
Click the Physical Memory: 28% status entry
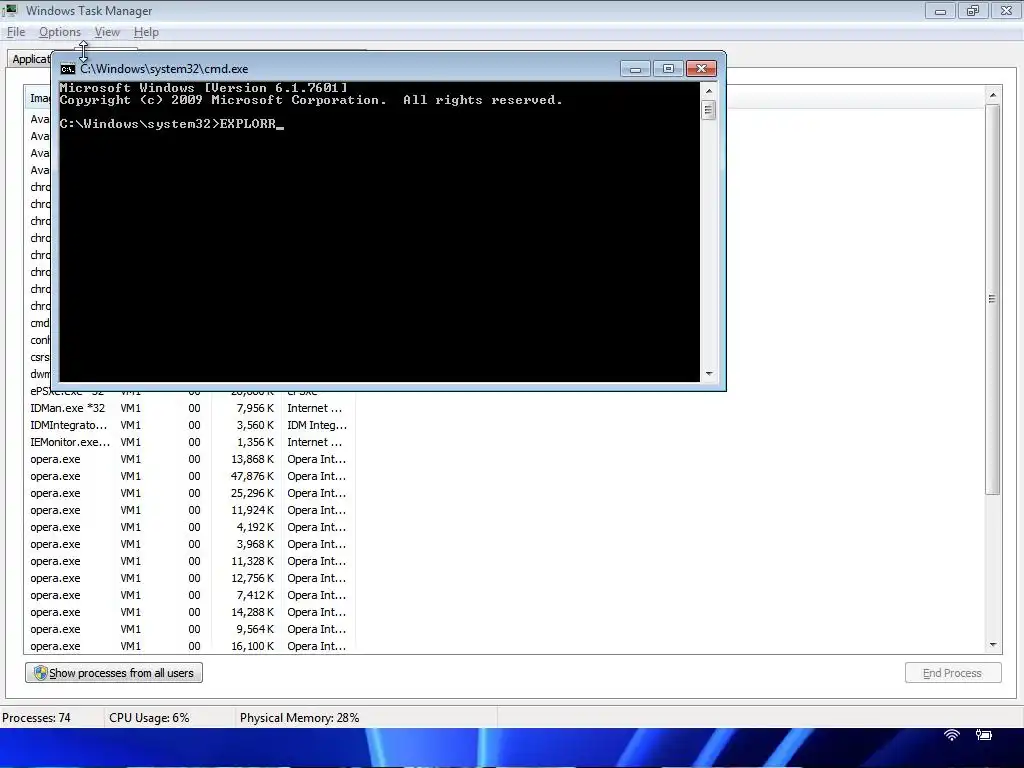pos(299,718)
